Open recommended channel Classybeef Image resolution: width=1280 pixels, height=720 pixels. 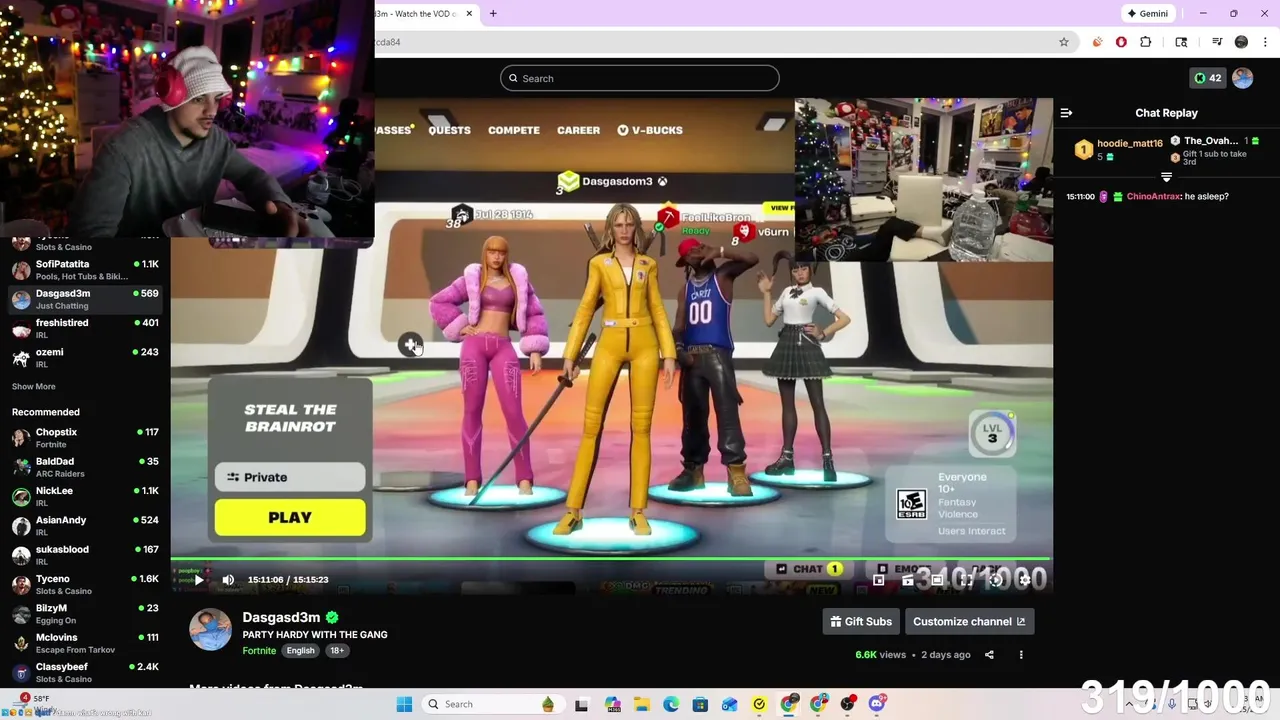pos(85,672)
